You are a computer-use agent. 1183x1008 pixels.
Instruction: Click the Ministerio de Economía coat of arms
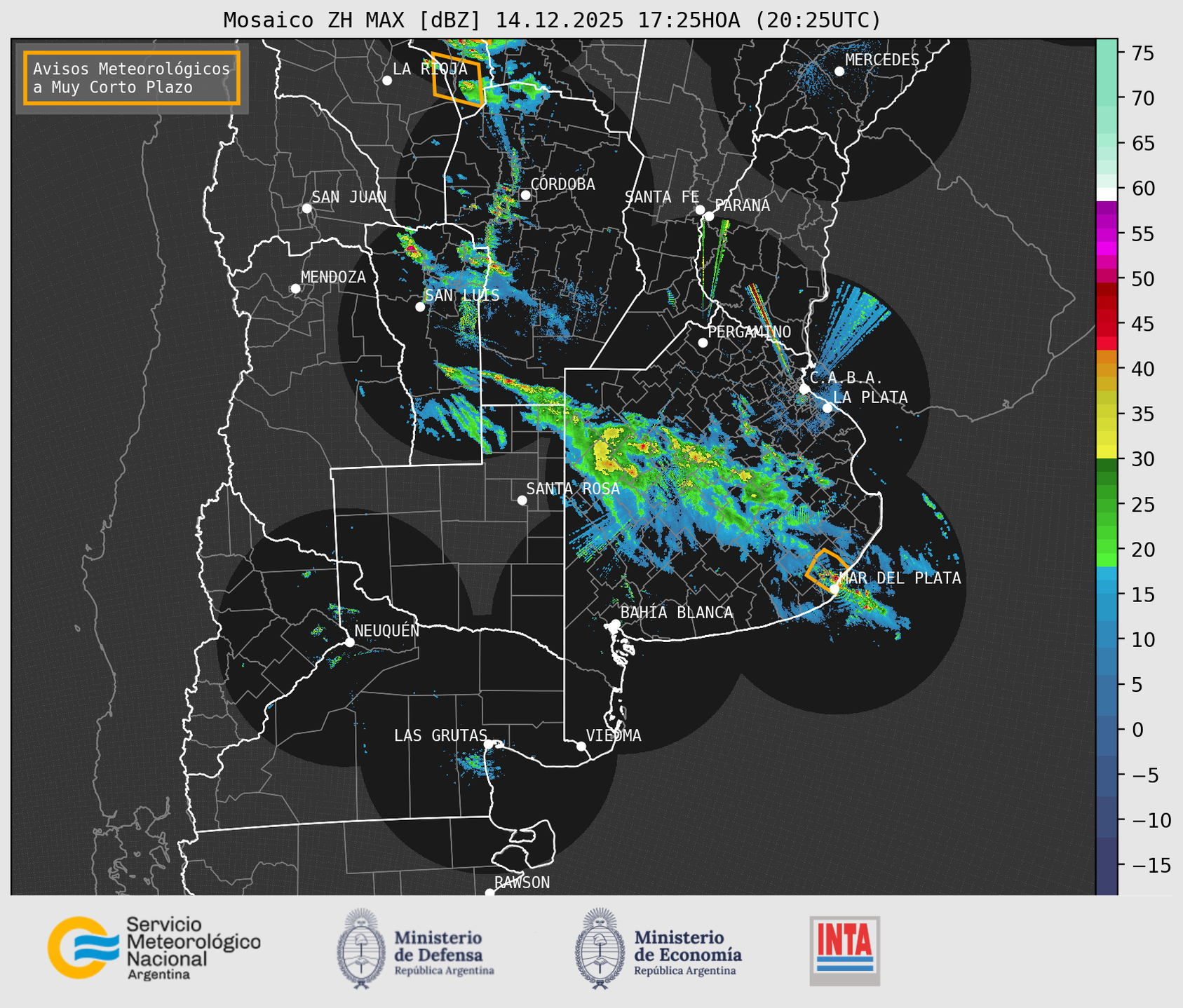600,948
